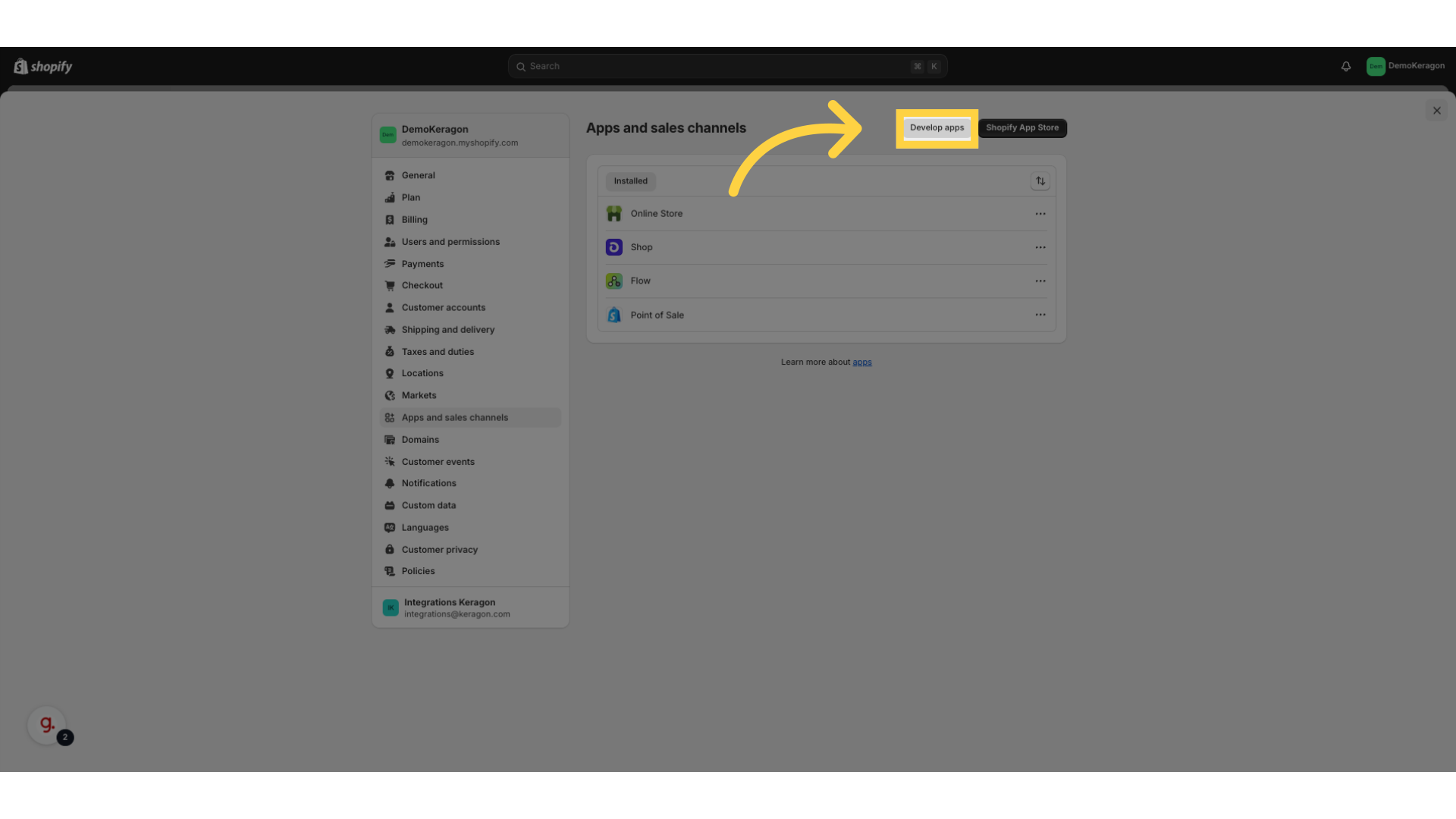1456x819 pixels.
Task: Open the Online Store app row
Action: tap(827, 214)
